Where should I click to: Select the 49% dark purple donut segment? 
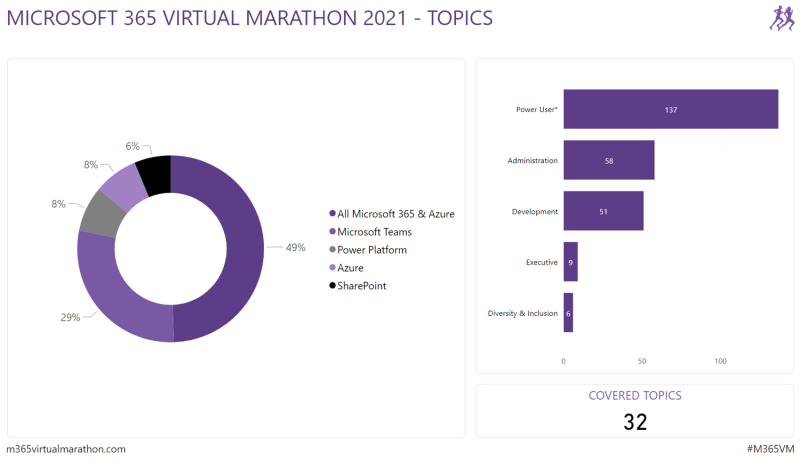click(x=245, y=250)
